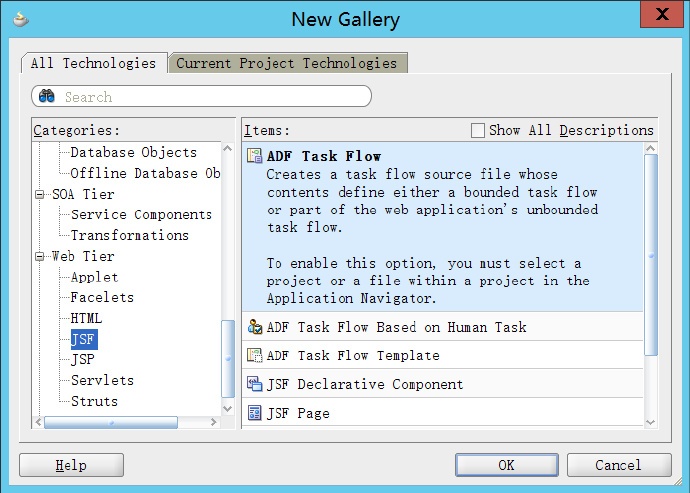
Task: Switch to All Technologies tab
Action: (94, 63)
